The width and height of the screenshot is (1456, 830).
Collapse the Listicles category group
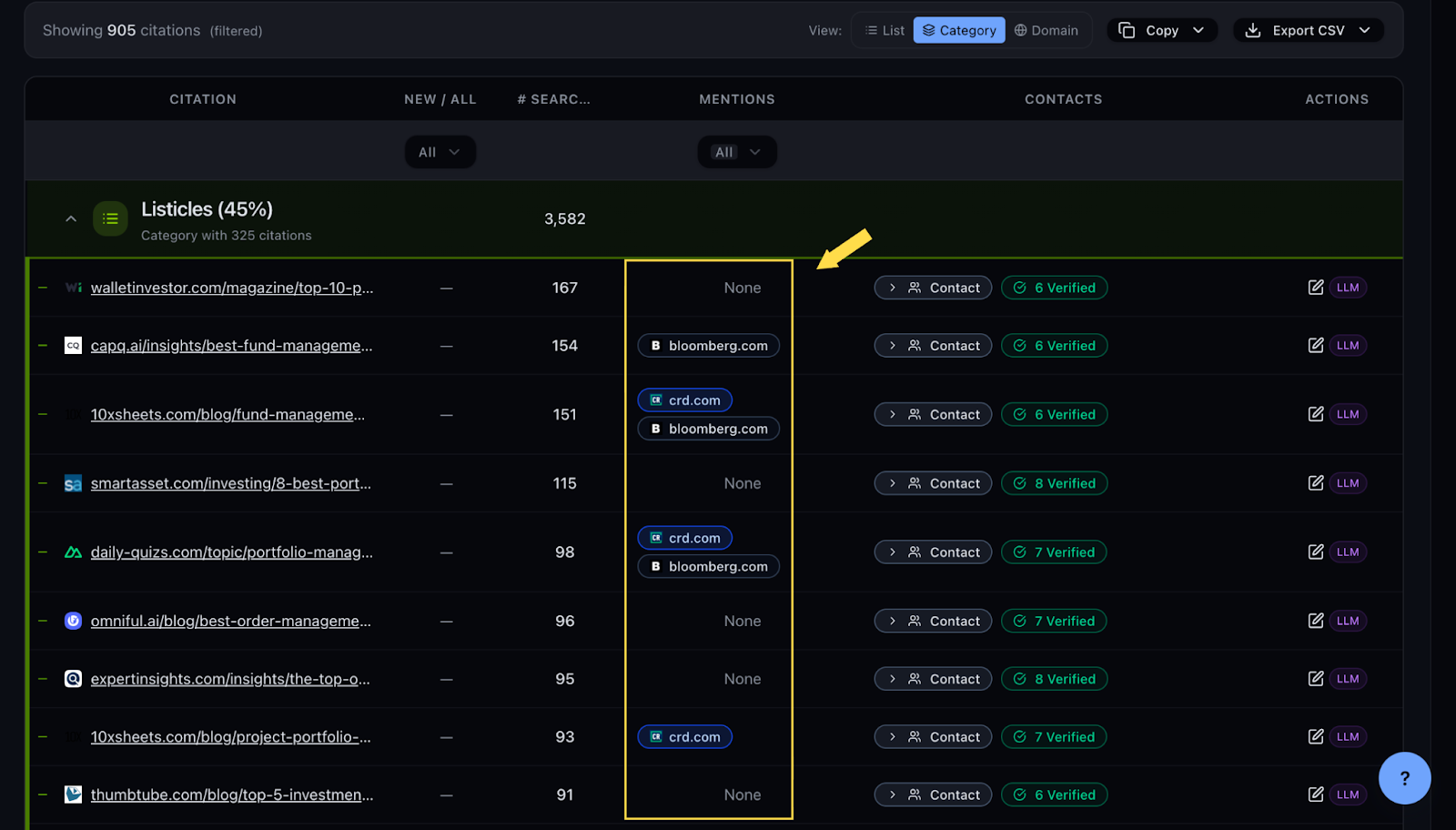tap(71, 219)
